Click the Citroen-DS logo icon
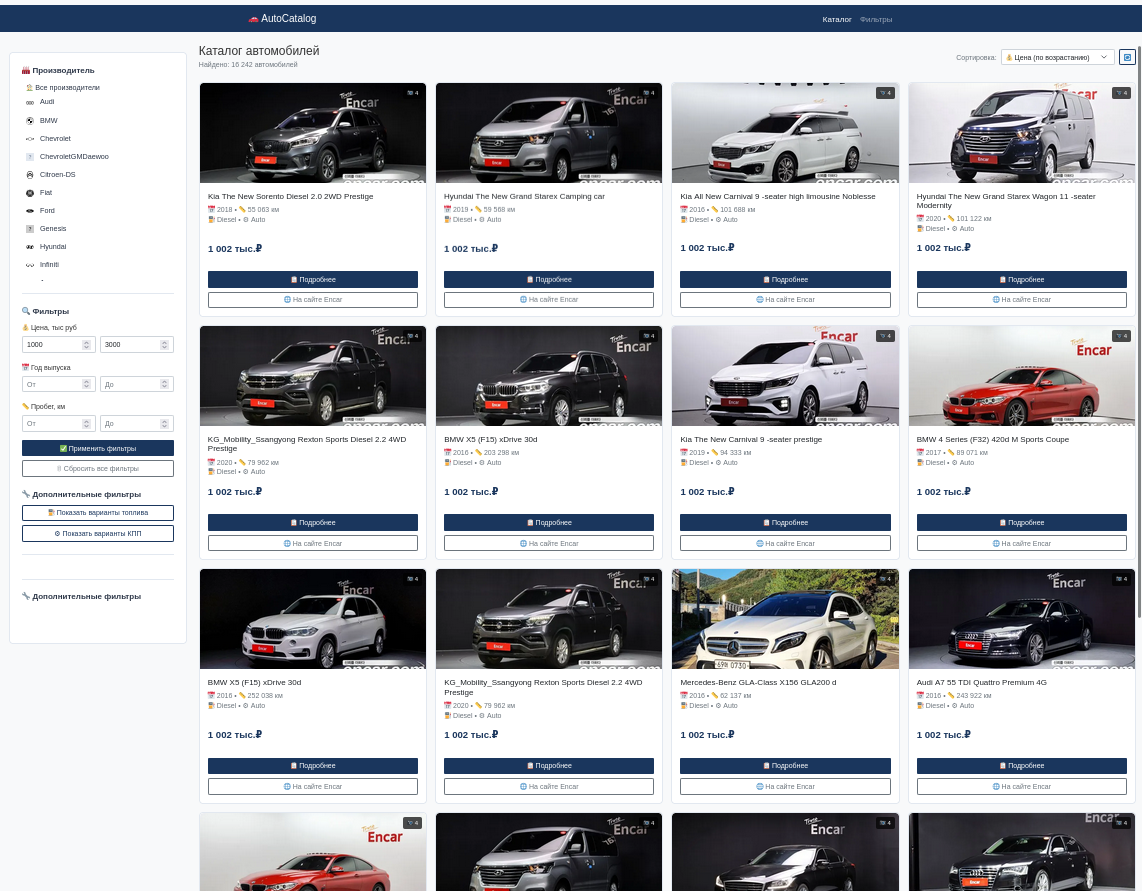1142x891 pixels. click(x=30, y=175)
